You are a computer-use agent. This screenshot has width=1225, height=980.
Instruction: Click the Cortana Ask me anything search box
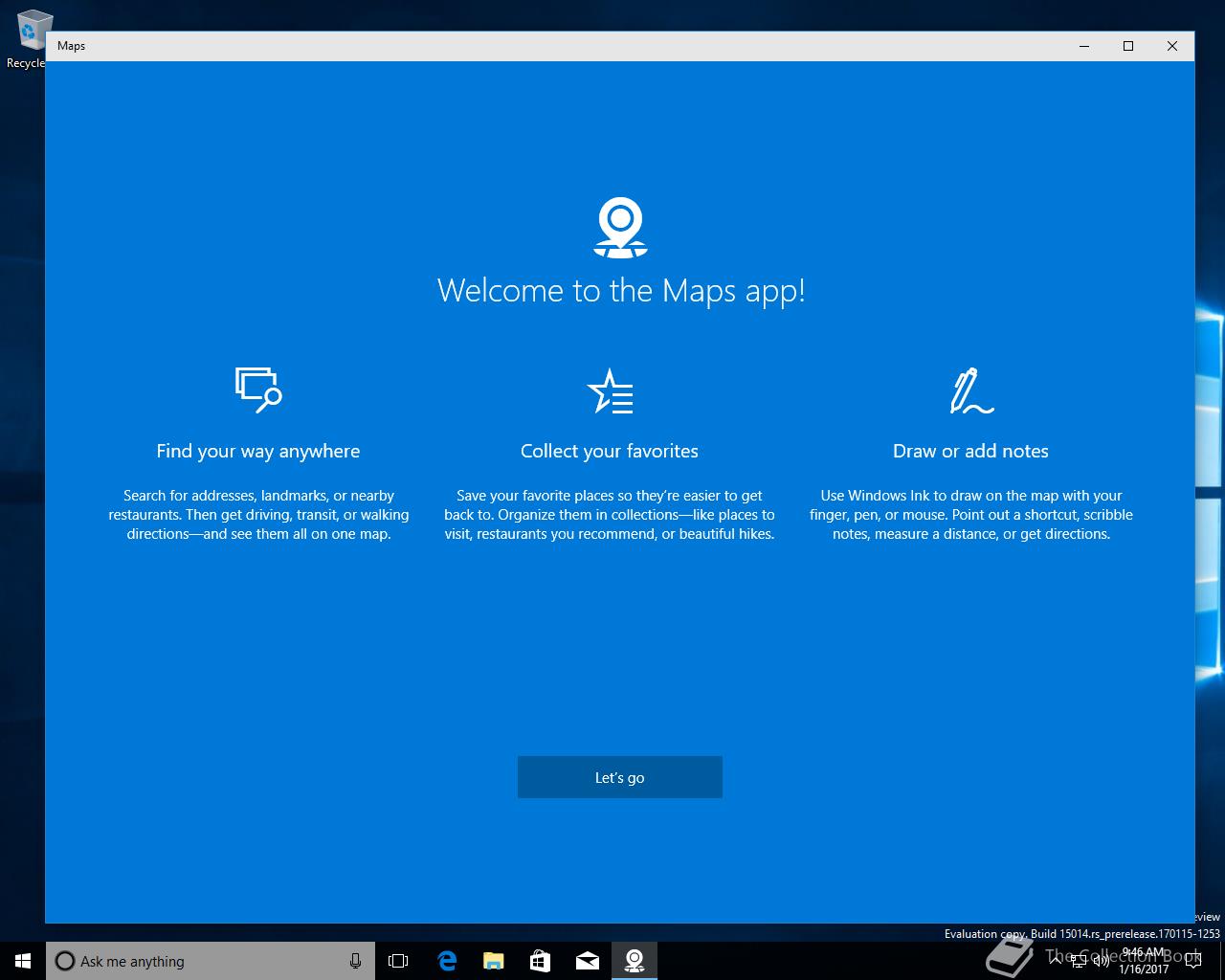tap(210, 961)
